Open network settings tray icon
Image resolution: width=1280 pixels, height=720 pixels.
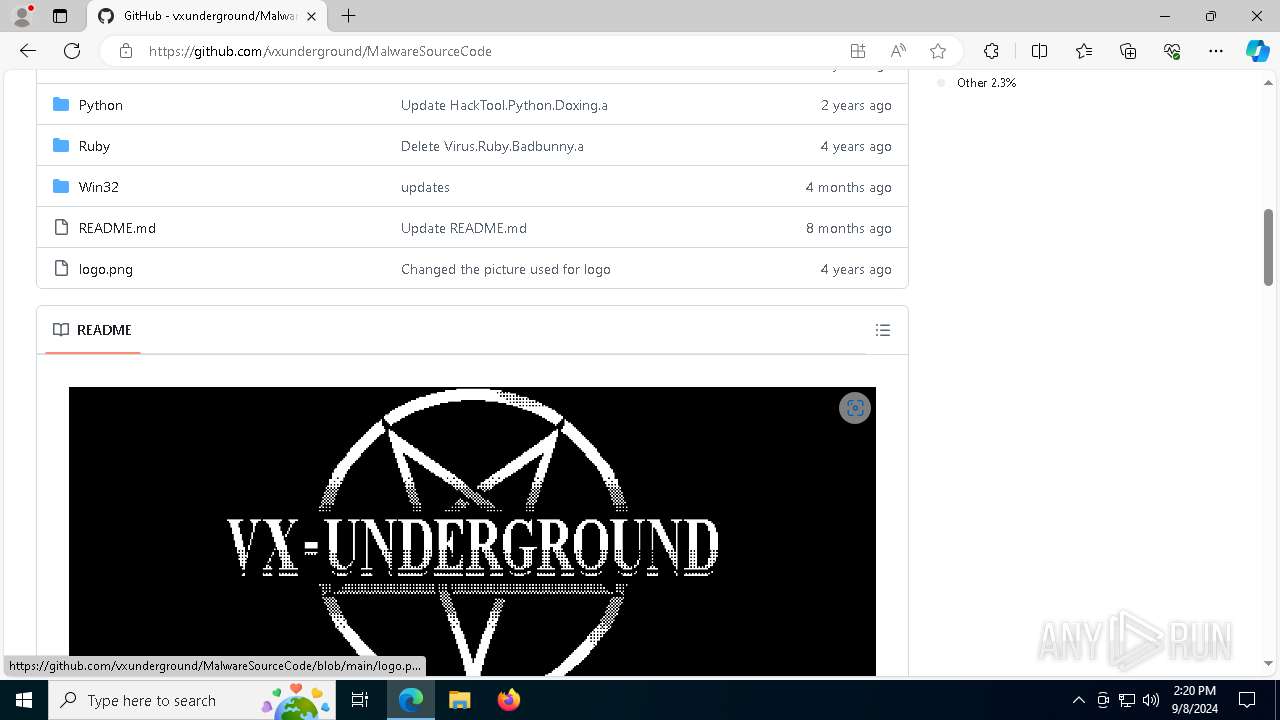(x=1127, y=700)
